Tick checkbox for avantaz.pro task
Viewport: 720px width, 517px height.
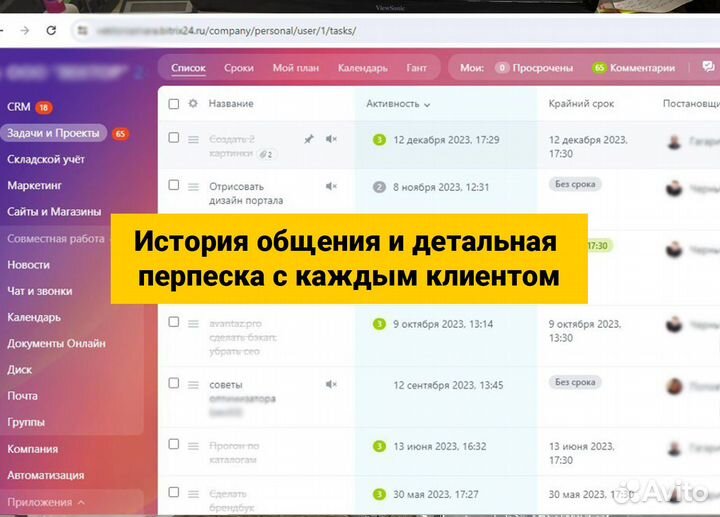174,322
